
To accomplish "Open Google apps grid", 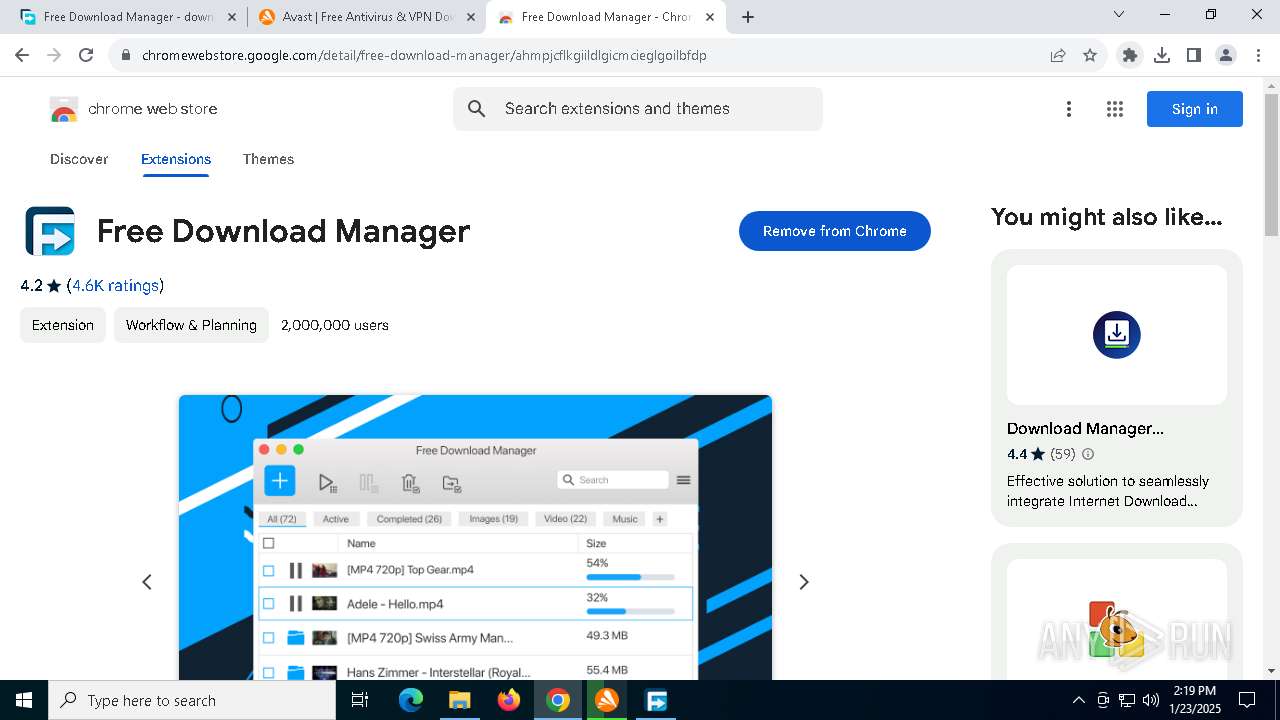I will [x=1115, y=109].
